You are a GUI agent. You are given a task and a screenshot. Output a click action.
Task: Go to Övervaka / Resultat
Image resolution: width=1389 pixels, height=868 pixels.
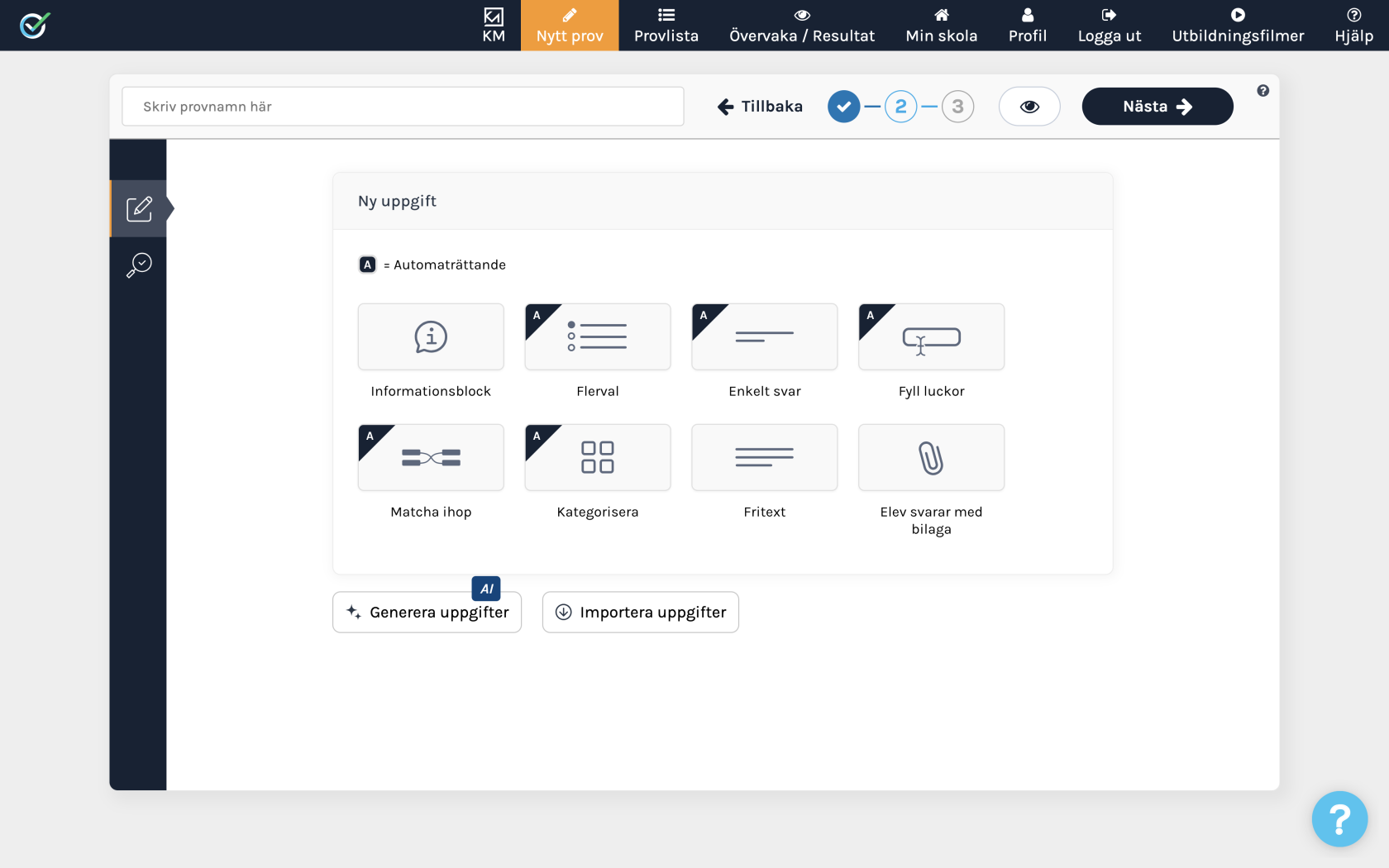click(802, 26)
